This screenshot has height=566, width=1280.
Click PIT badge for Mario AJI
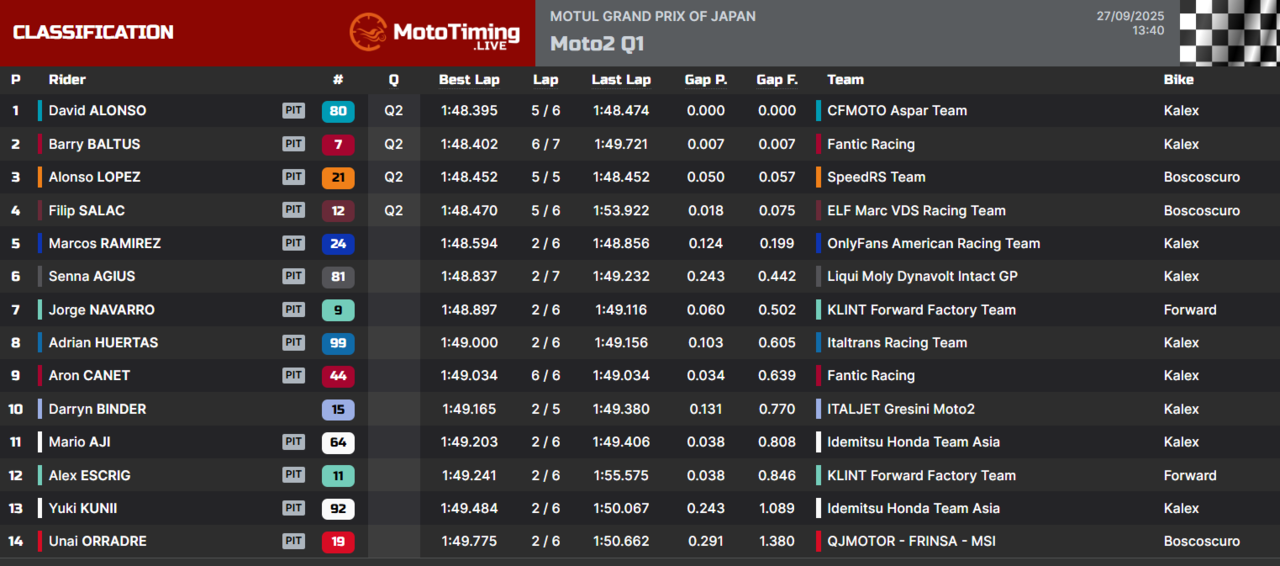click(293, 442)
